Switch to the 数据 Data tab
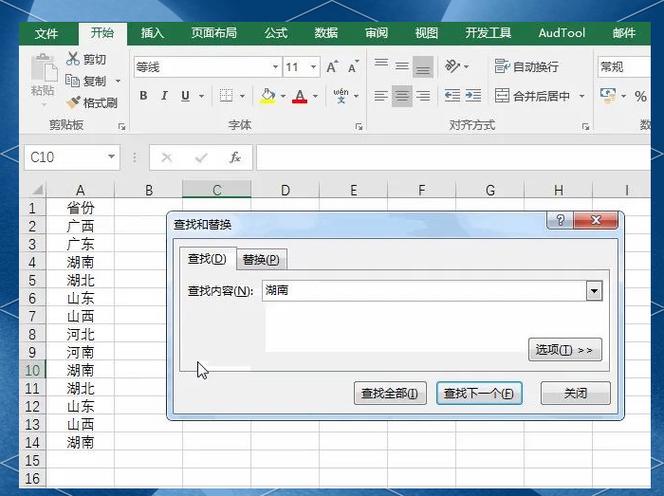Screen dimensions: 664x496 326,33
